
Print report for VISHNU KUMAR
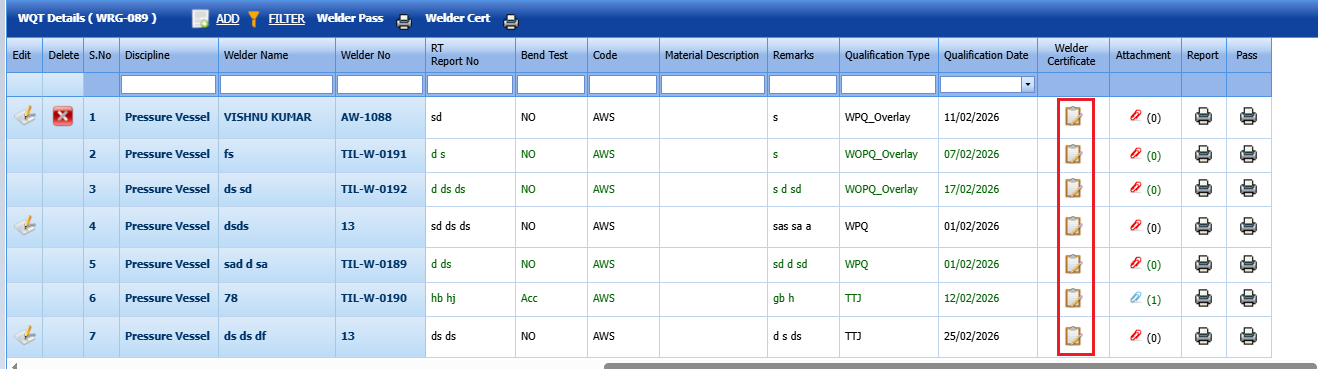pos(1204,117)
